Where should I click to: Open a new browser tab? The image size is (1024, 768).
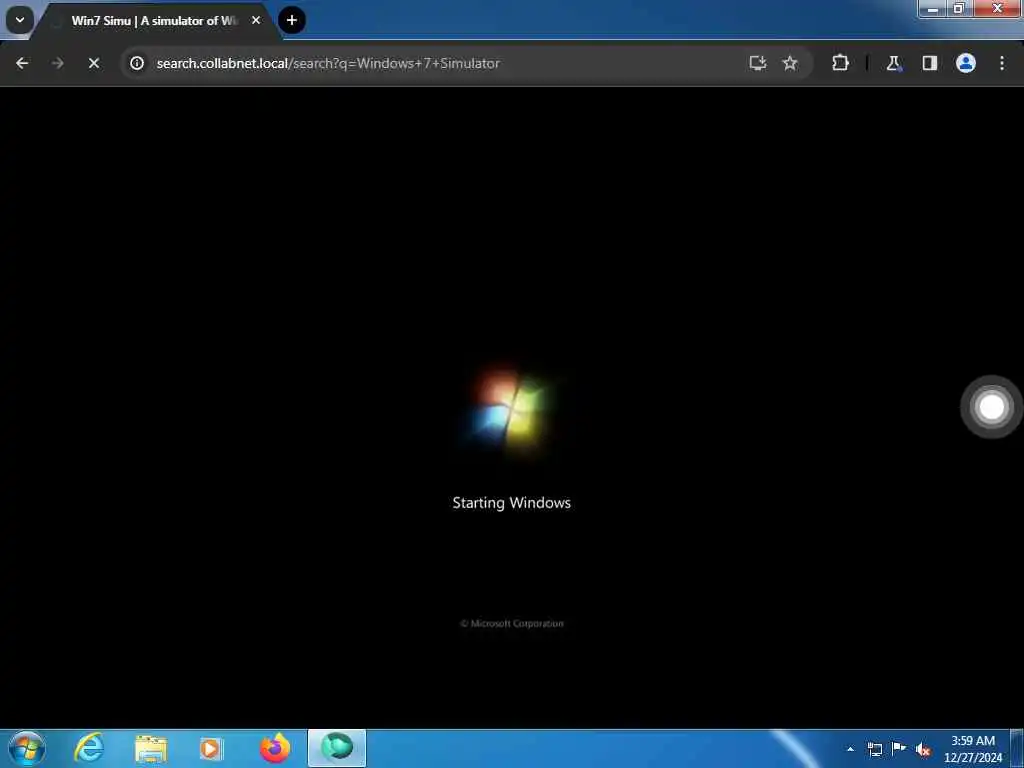click(x=292, y=20)
